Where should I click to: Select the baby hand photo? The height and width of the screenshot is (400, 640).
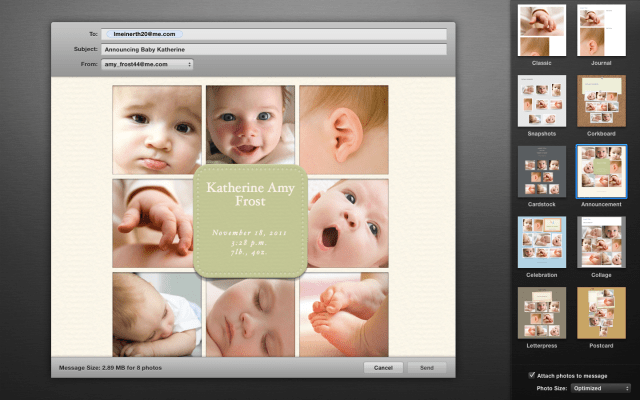point(153,223)
